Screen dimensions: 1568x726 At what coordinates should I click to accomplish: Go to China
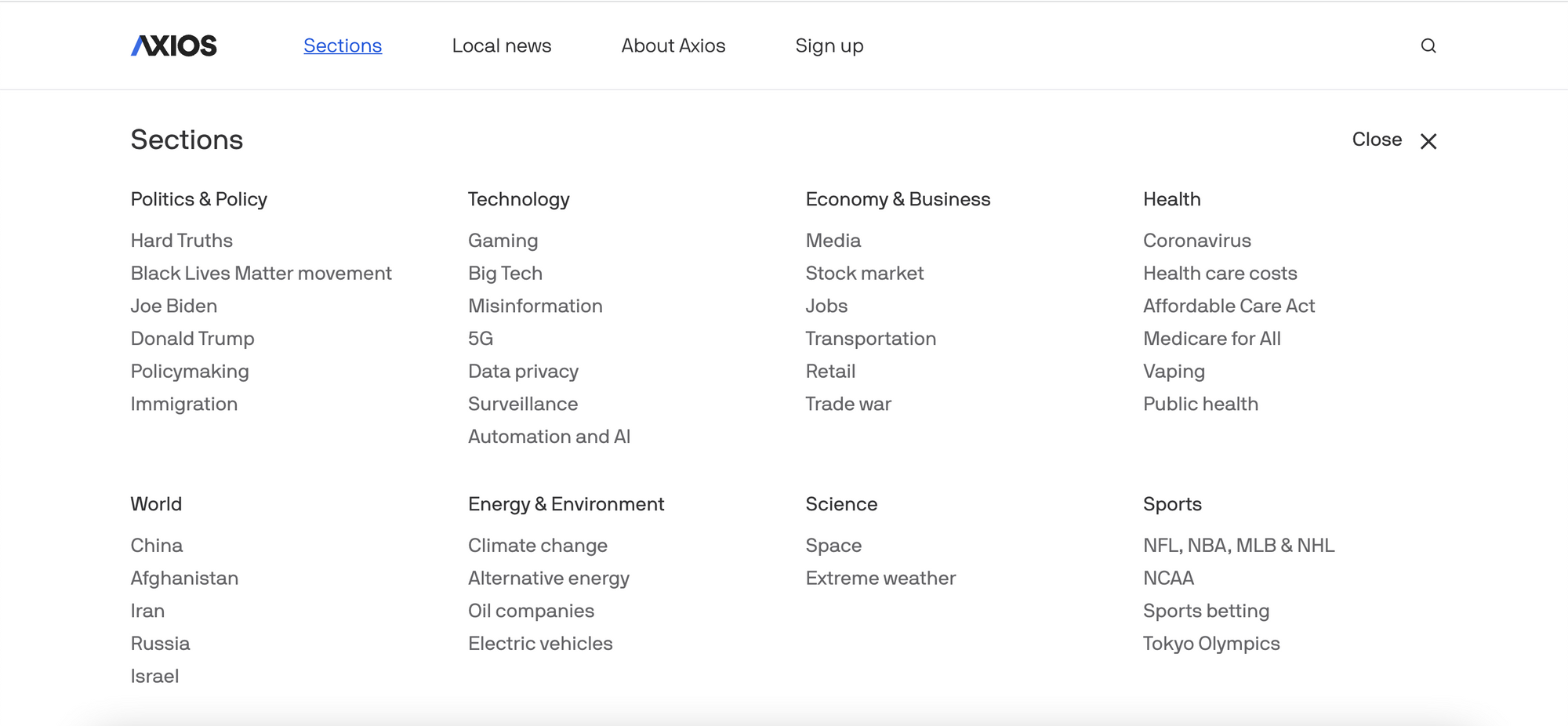point(157,546)
